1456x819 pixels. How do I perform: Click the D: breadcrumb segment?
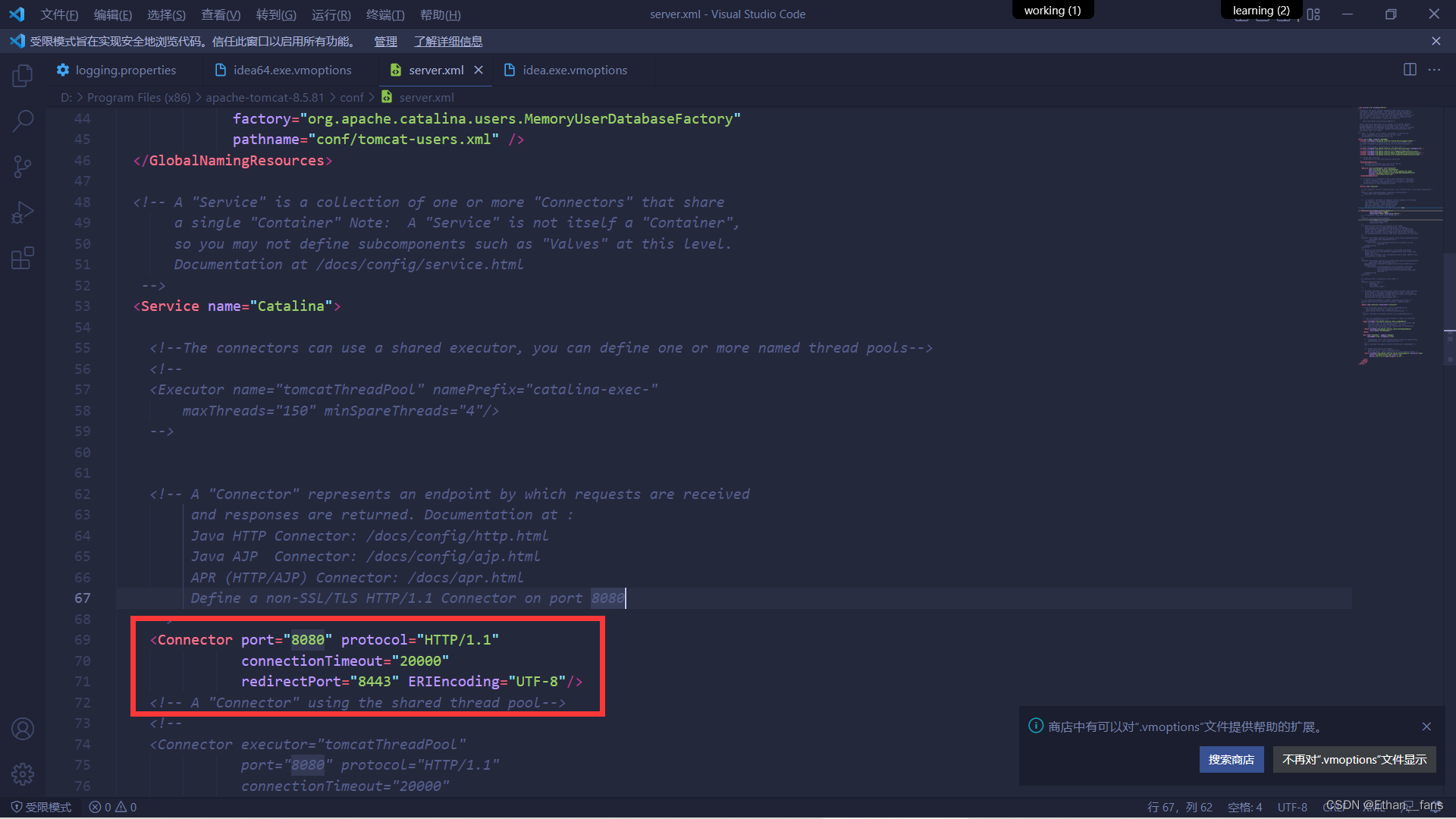(67, 97)
